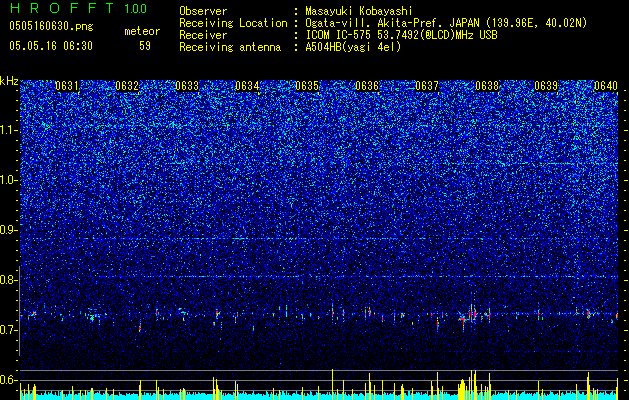Click the meteor count 59
Screen dimensions: 629x400
click(x=145, y=46)
